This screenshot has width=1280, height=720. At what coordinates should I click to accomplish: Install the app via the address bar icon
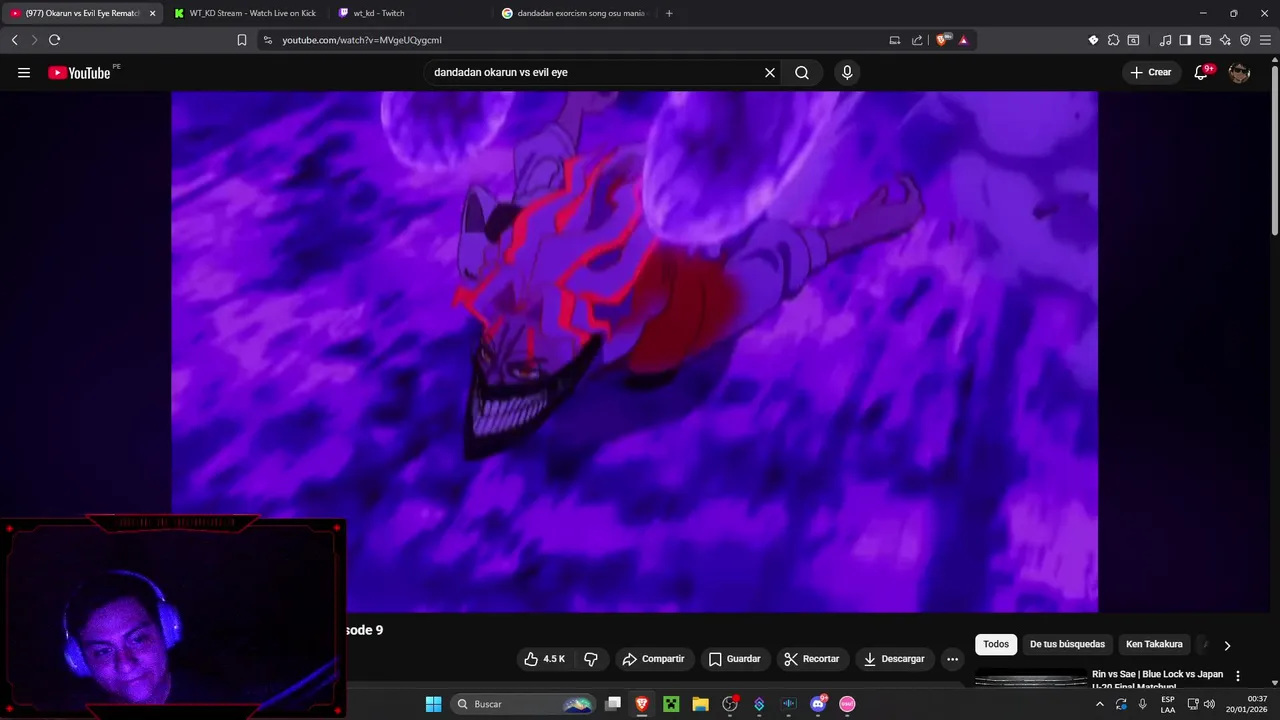(x=895, y=40)
